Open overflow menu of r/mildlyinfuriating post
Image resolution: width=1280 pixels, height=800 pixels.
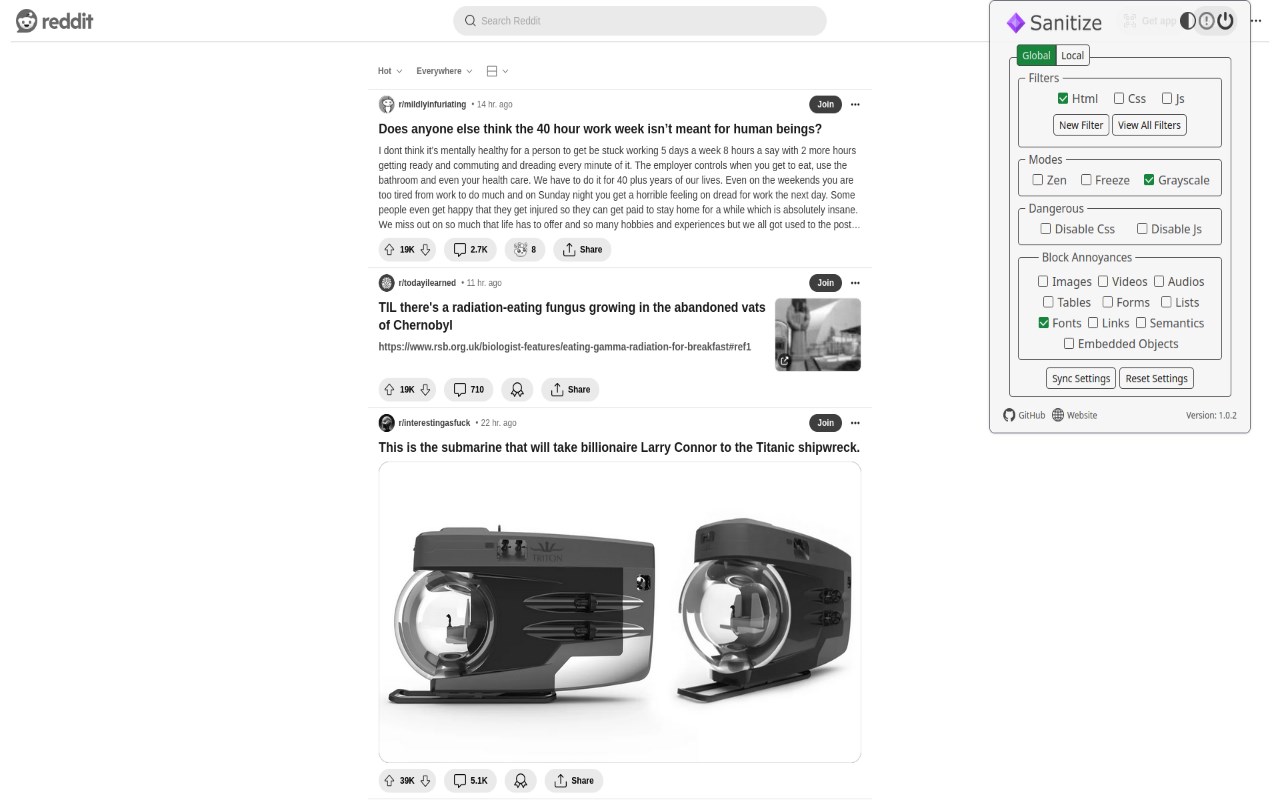(x=855, y=104)
